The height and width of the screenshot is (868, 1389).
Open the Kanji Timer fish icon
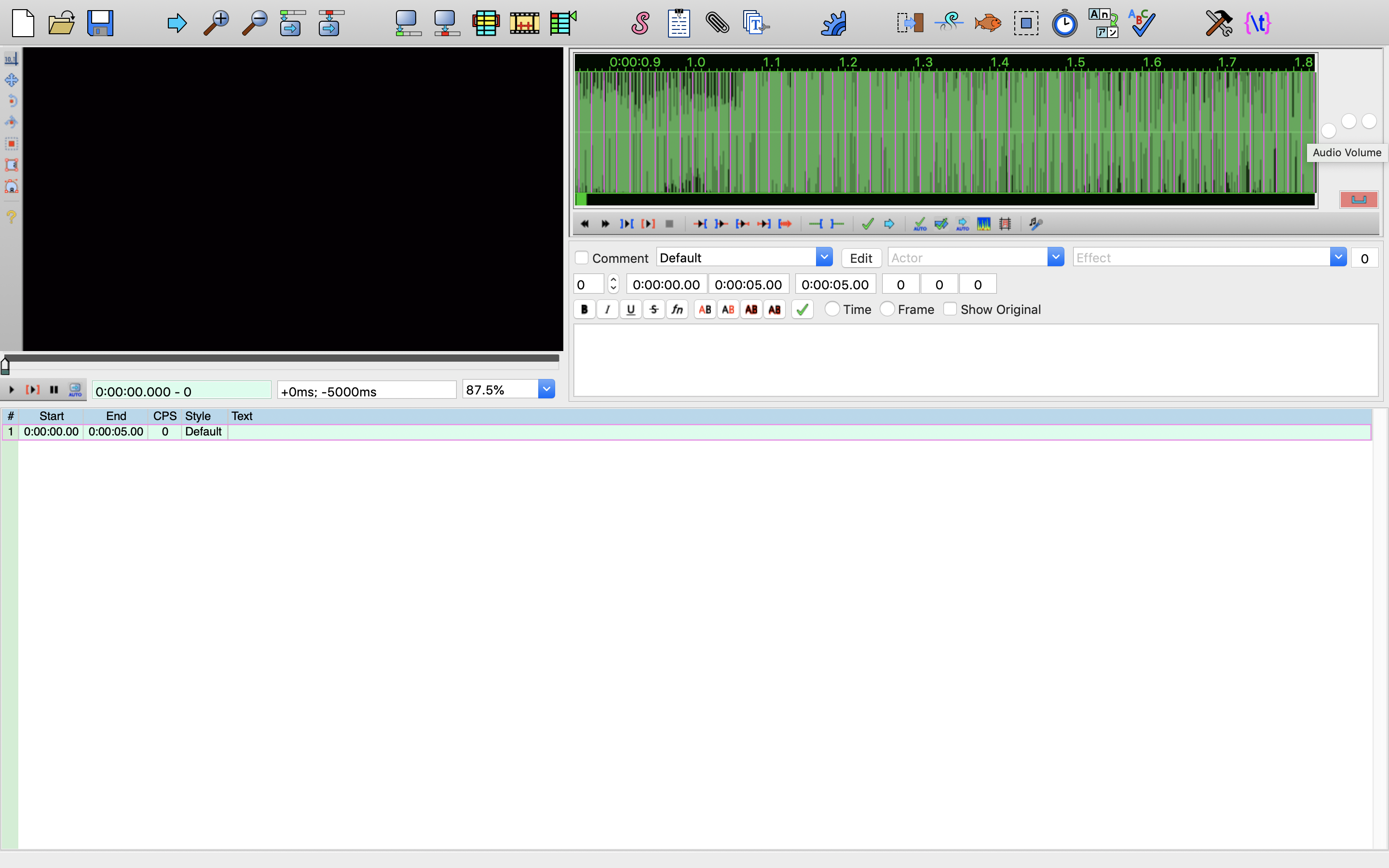point(987,24)
